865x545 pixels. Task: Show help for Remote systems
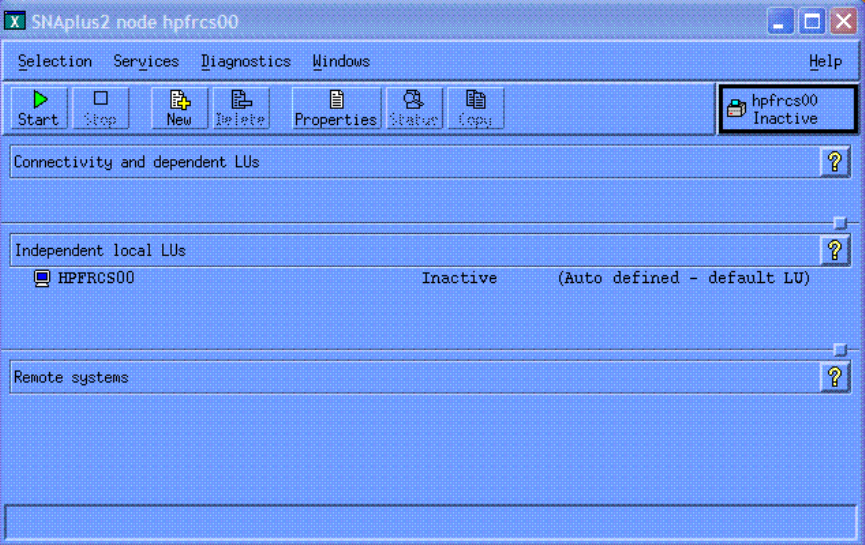coord(835,377)
